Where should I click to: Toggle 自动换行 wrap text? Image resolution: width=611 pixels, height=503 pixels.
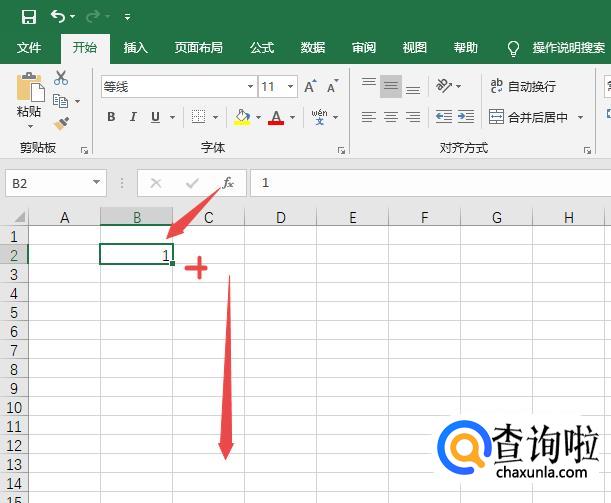pyautogui.click(x=523, y=86)
